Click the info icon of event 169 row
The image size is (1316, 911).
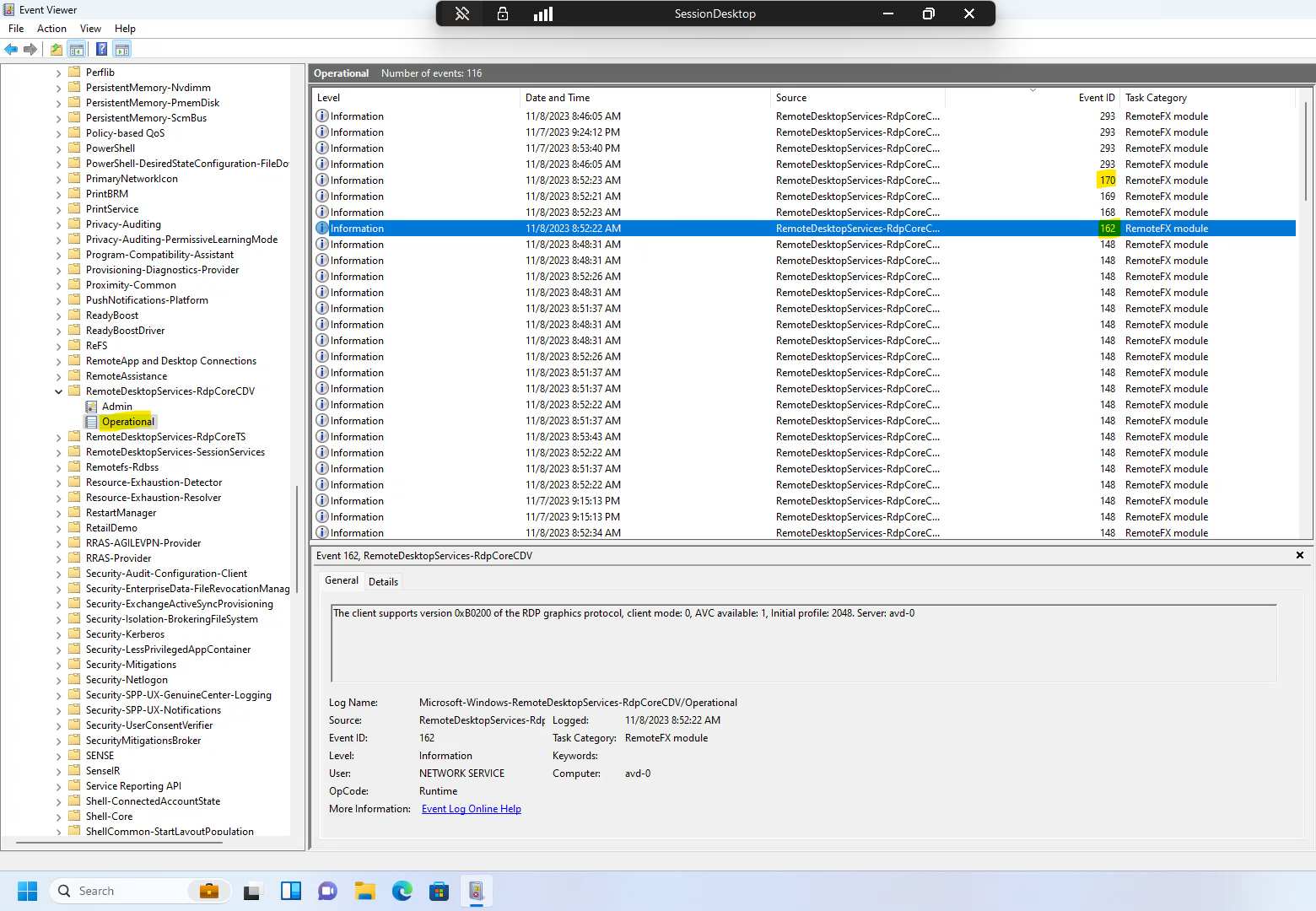pyautogui.click(x=322, y=197)
